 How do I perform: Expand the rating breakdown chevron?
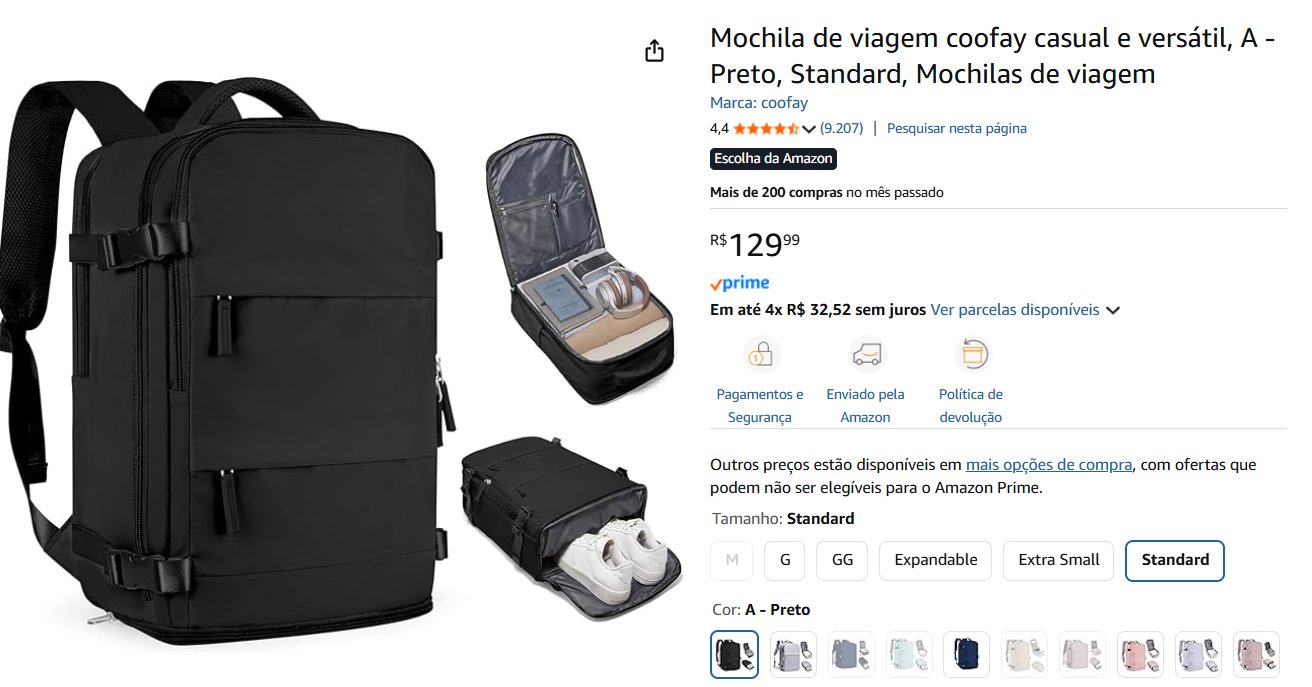(x=809, y=129)
